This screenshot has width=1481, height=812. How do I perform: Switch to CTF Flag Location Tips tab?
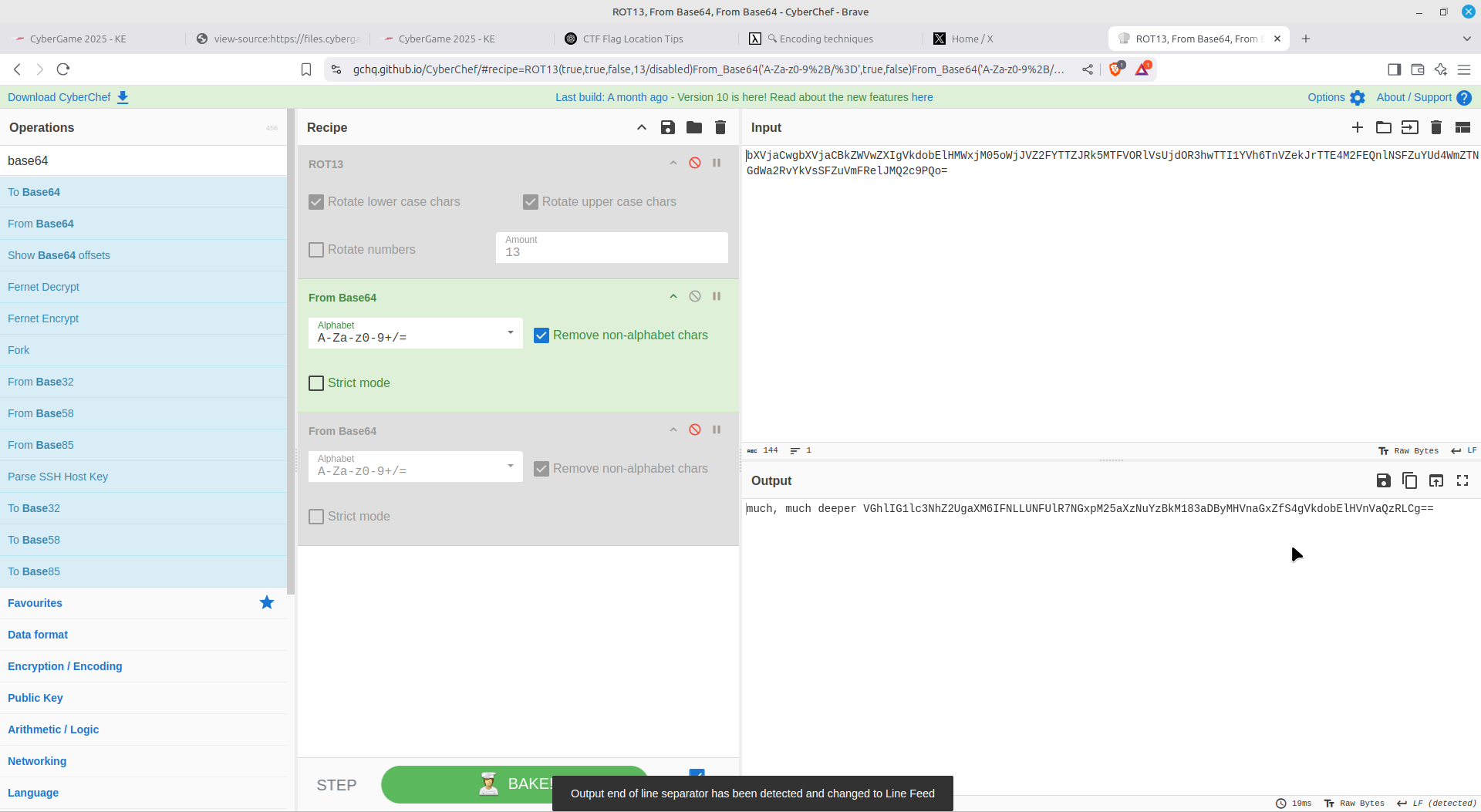(633, 39)
